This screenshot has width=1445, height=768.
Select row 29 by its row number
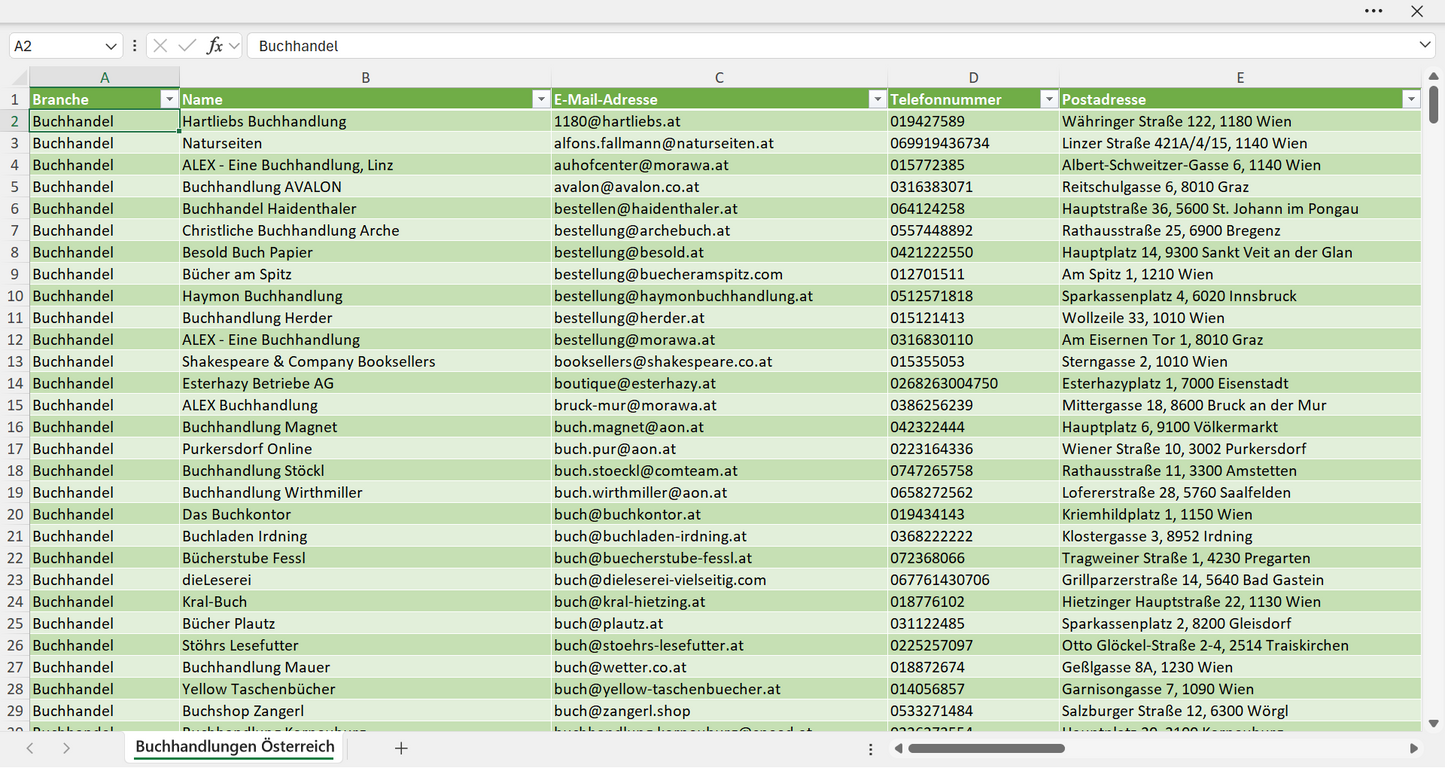pos(15,711)
